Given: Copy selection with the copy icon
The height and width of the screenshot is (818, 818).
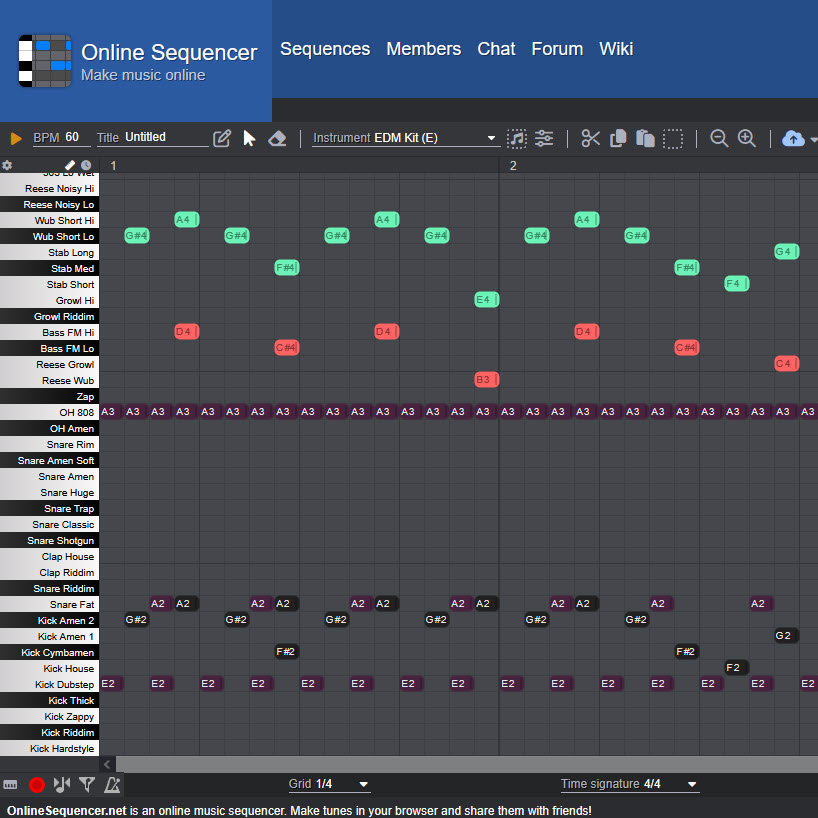Looking at the screenshot, I should coord(618,138).
